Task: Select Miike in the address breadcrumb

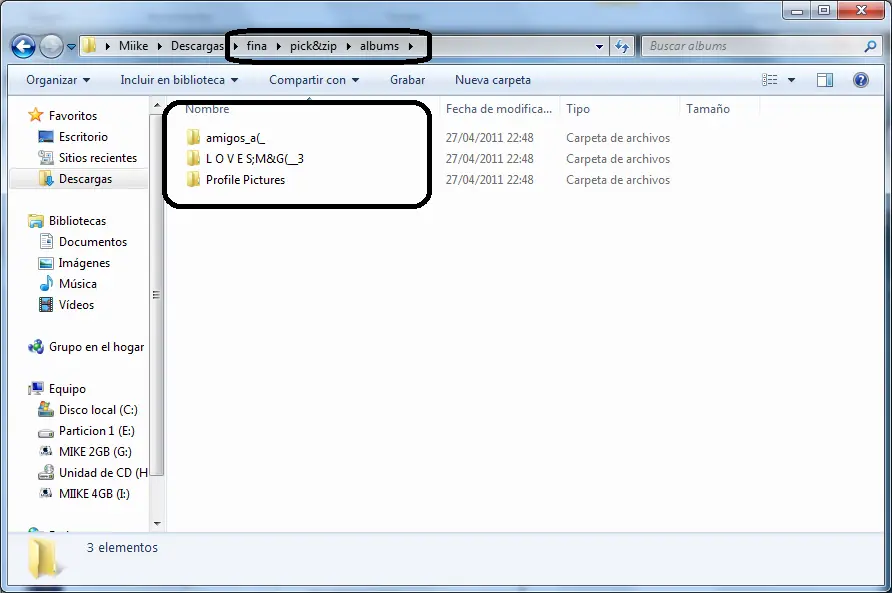Action: coord(134,46)
